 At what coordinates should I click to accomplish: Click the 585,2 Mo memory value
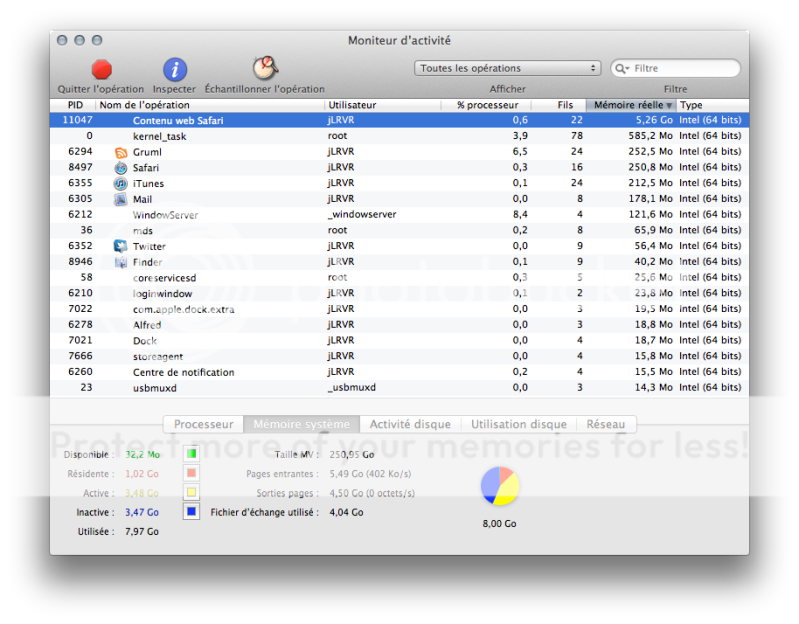point(650,136)
